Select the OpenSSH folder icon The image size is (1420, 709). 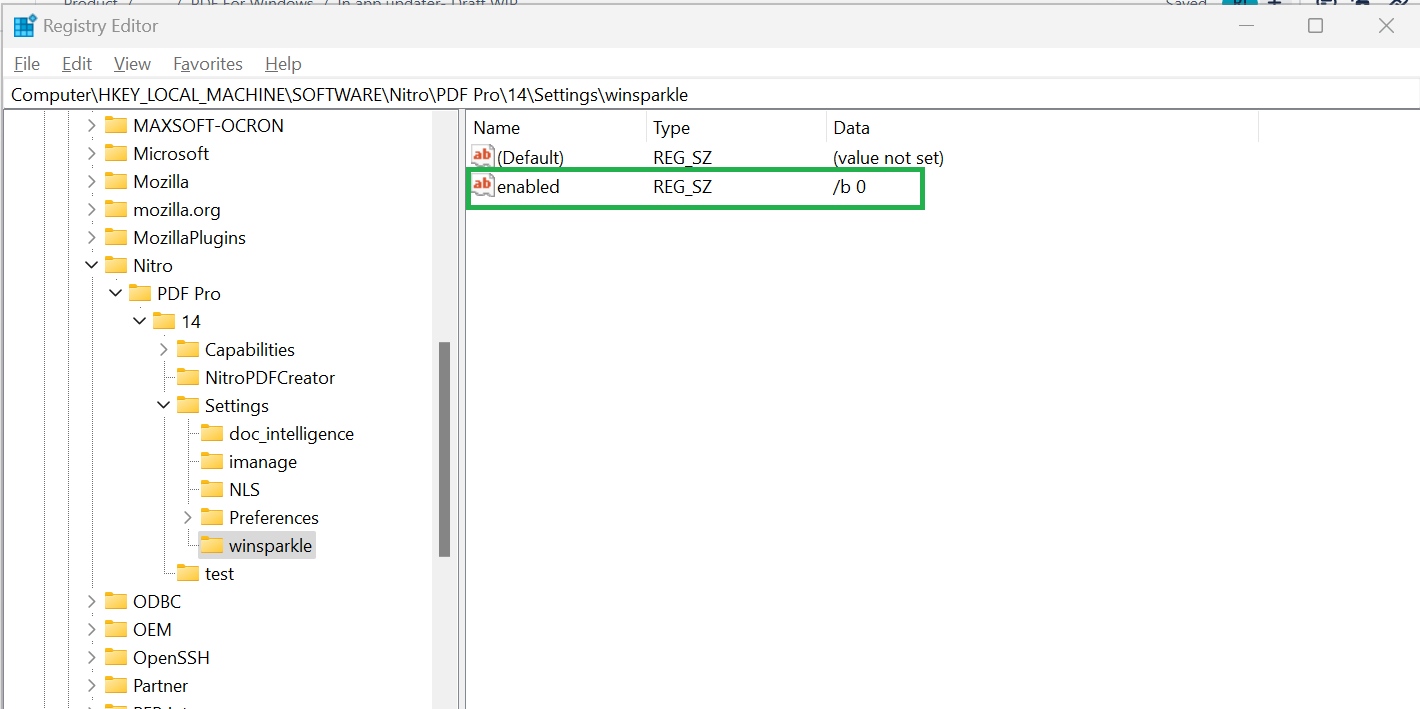coord(116,658)
